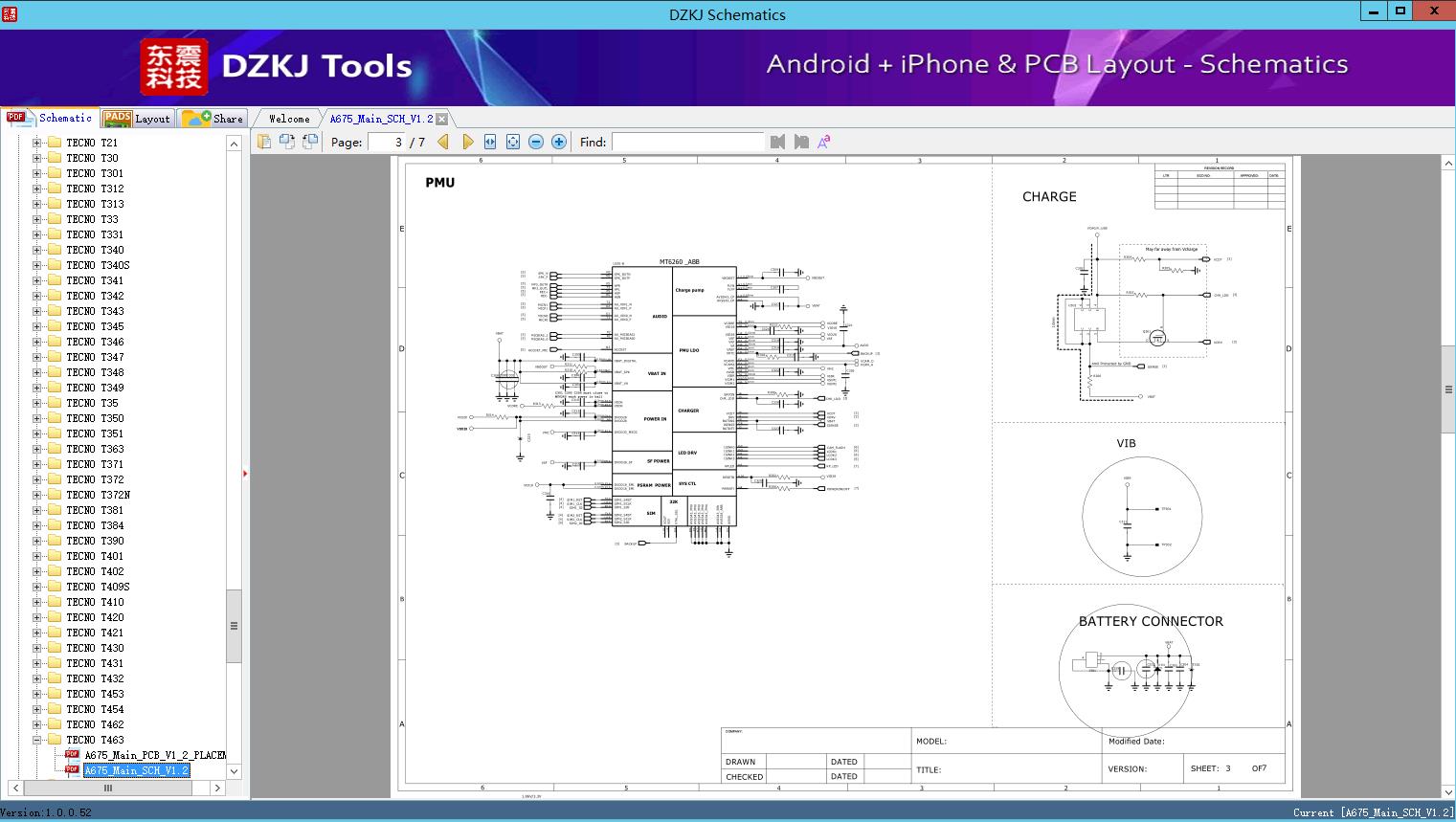Go to the previous page
The height and width of the screenshot is (822, 1456).
coord(443,142)
